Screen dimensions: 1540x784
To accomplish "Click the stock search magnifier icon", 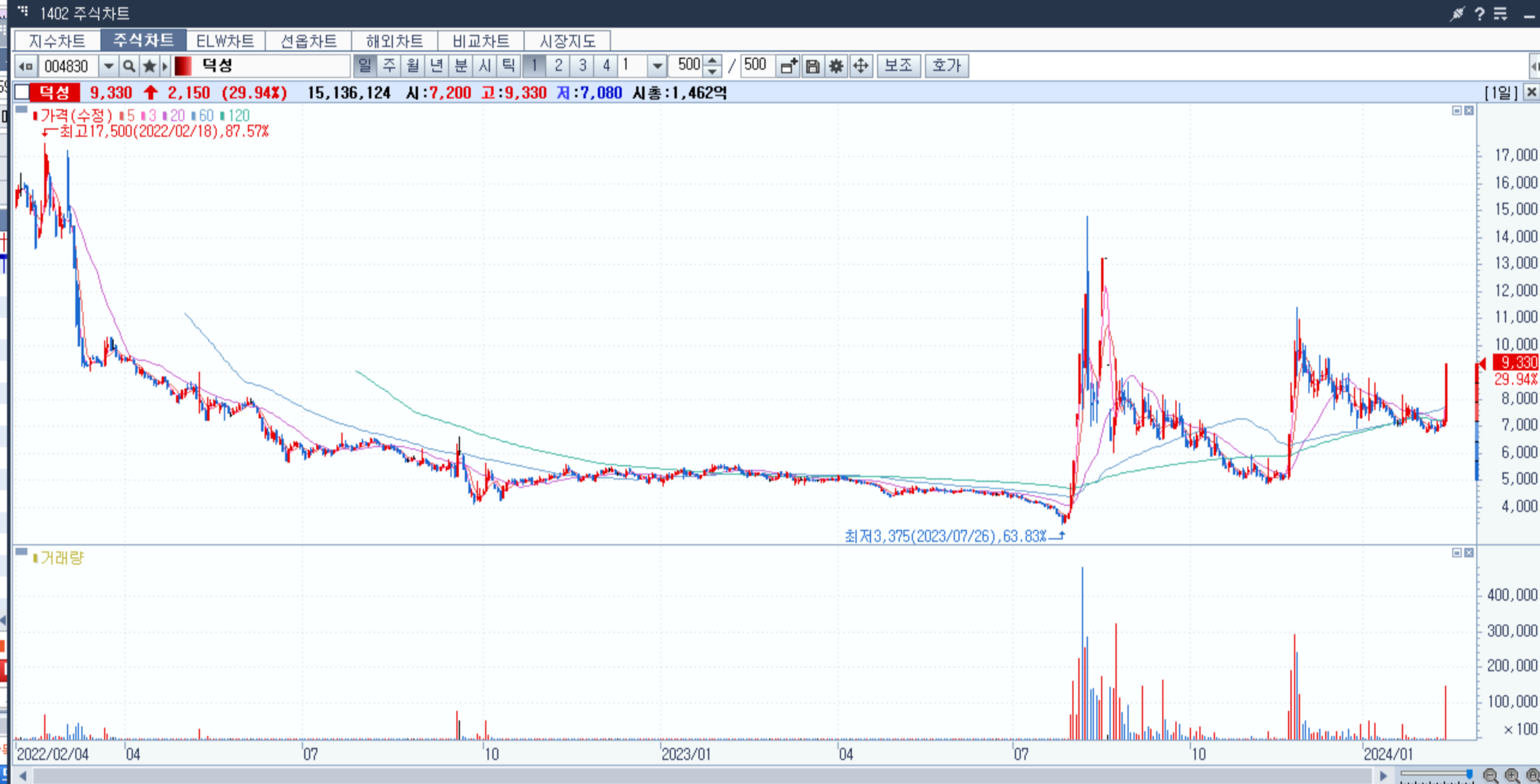I will click(x=129, y=66).
